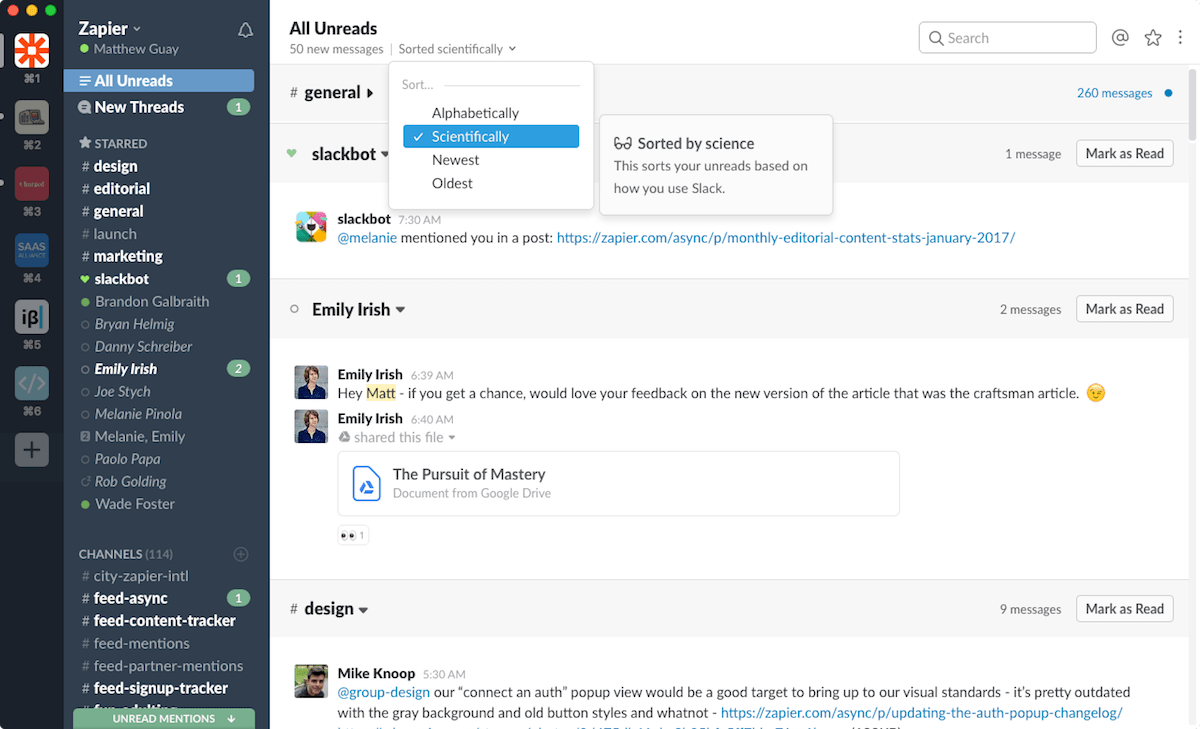Collapse the Emily Irish section

pos(401,310)
